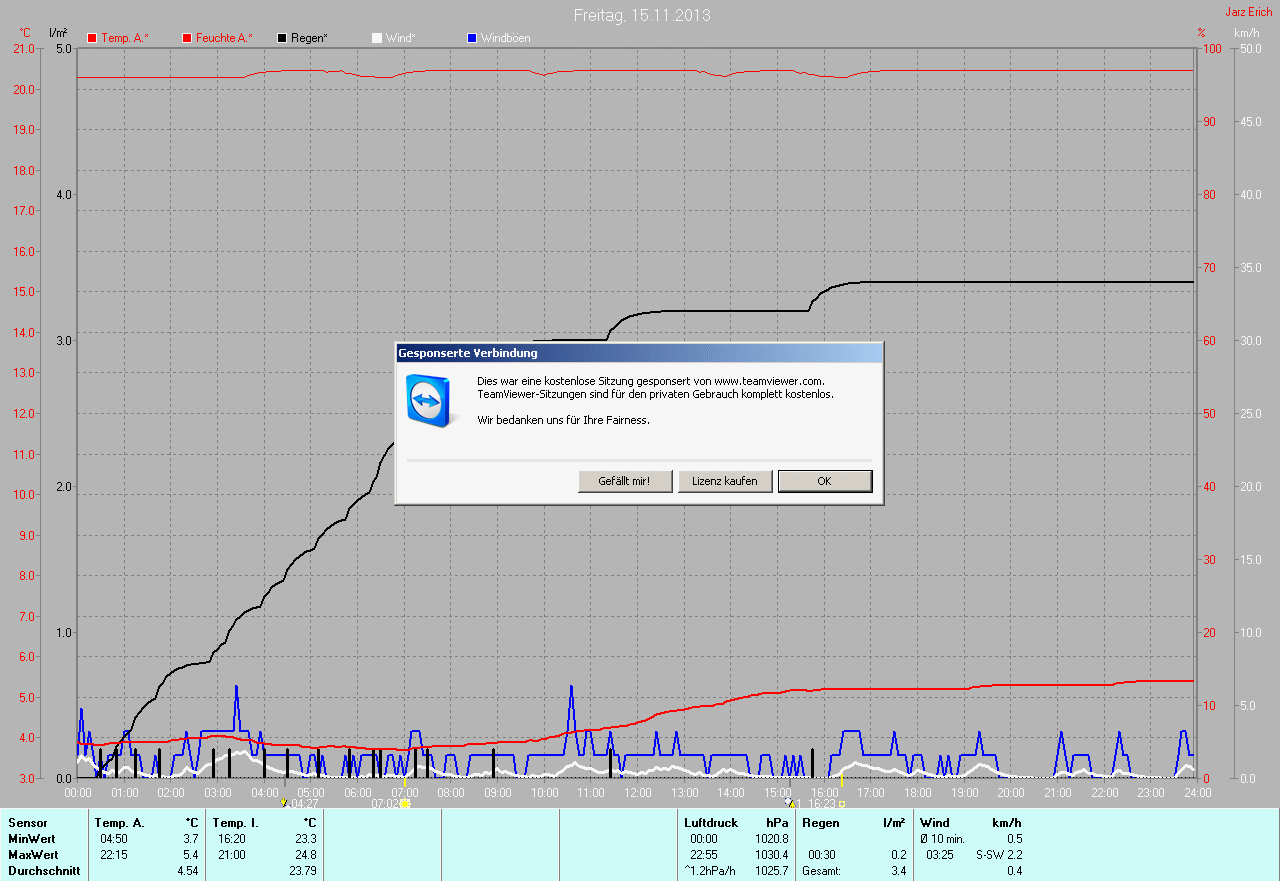Click the Durchschnitt row label

[44, 871]
